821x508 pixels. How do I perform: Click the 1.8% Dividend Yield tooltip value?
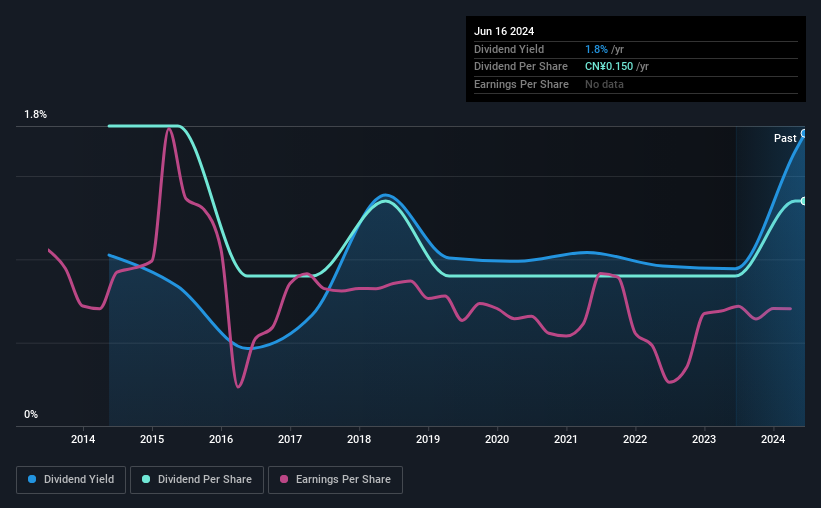click(x=596, y=49)
